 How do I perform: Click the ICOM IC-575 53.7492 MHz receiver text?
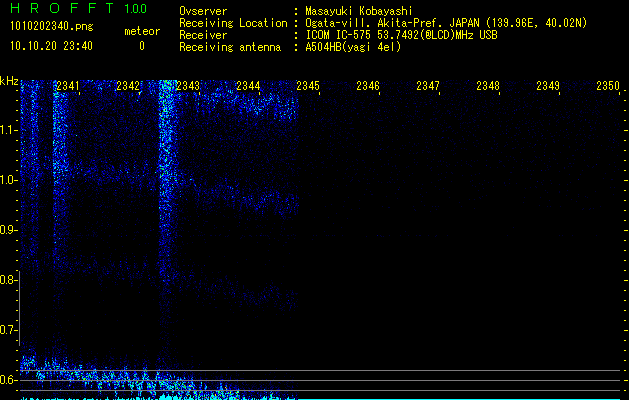point(401,35)
